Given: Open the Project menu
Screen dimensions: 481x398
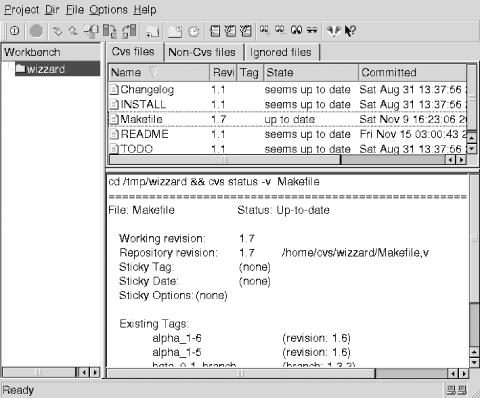Looking at the screenshot, I should pyautogui.click(x=21, y=10).
